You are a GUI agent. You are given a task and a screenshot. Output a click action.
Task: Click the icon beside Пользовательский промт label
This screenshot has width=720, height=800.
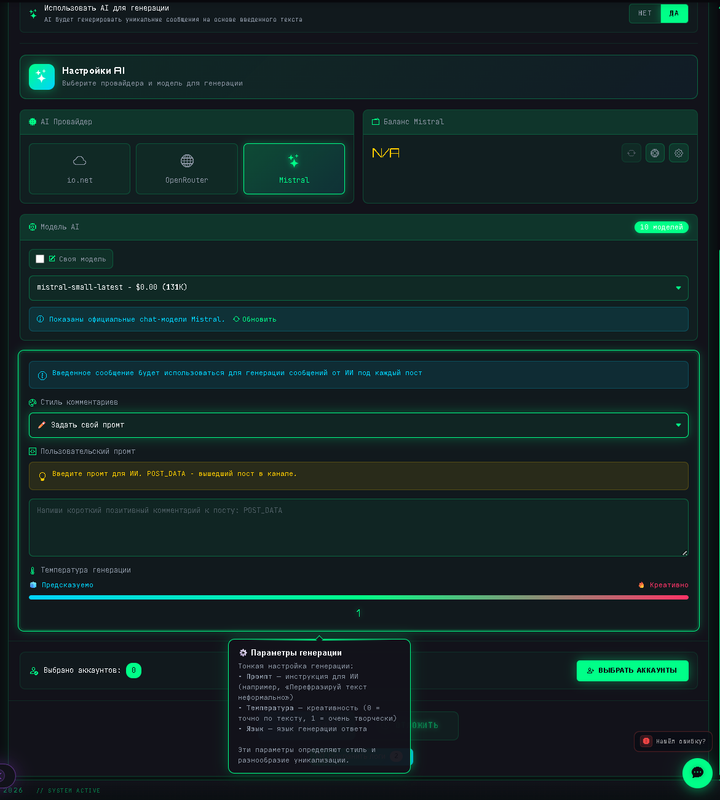(x=33, y=451)
